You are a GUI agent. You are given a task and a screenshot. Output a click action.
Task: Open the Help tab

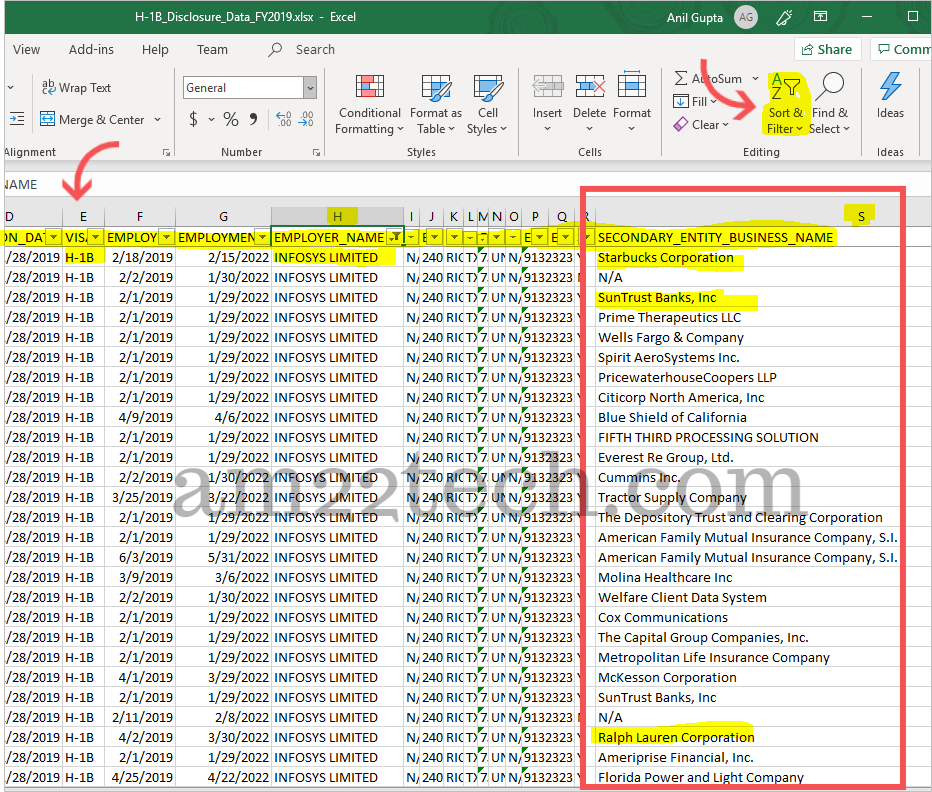click(x=155, y=49)
